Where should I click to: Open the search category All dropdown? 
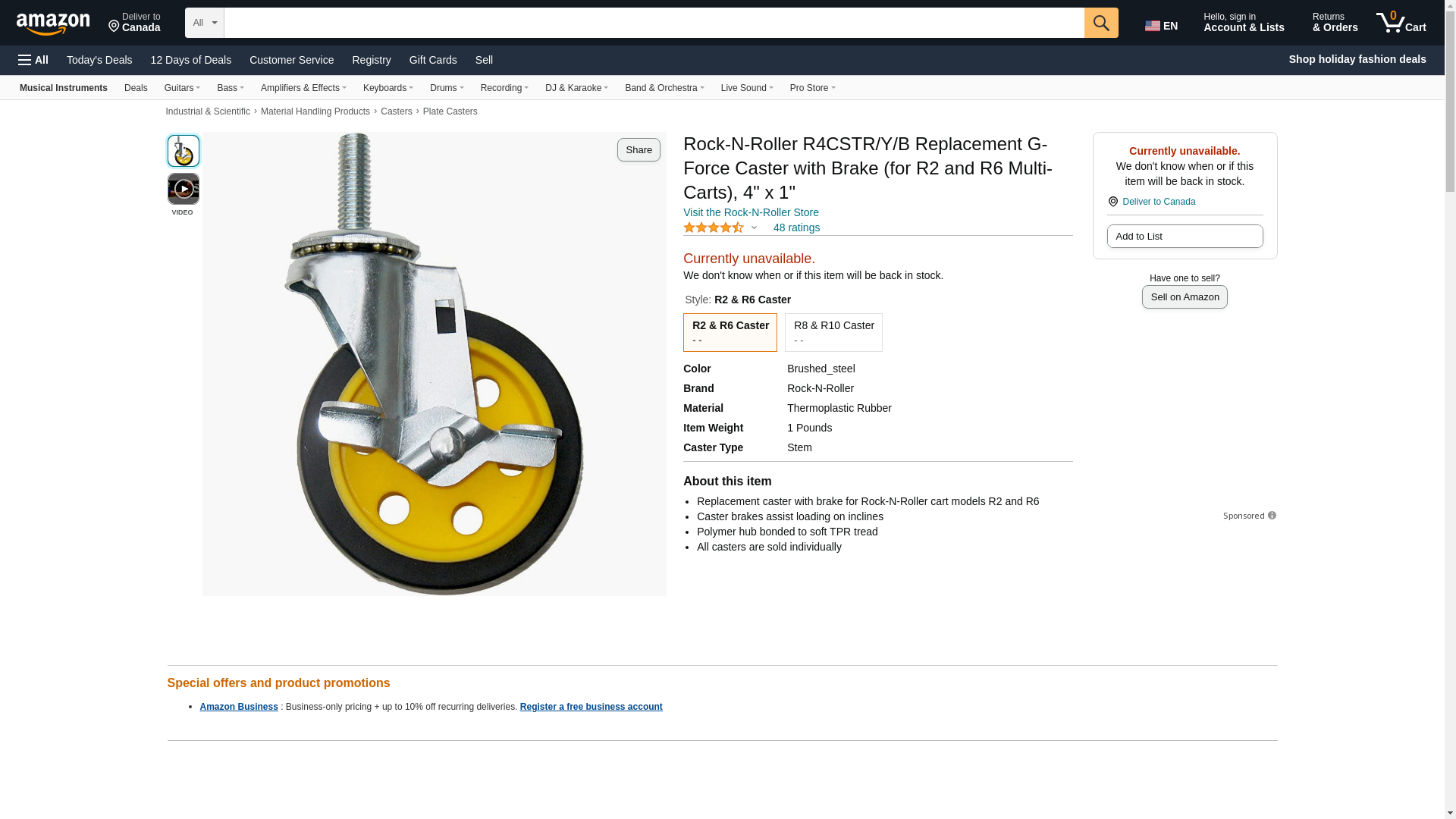[x=204, y=23]
